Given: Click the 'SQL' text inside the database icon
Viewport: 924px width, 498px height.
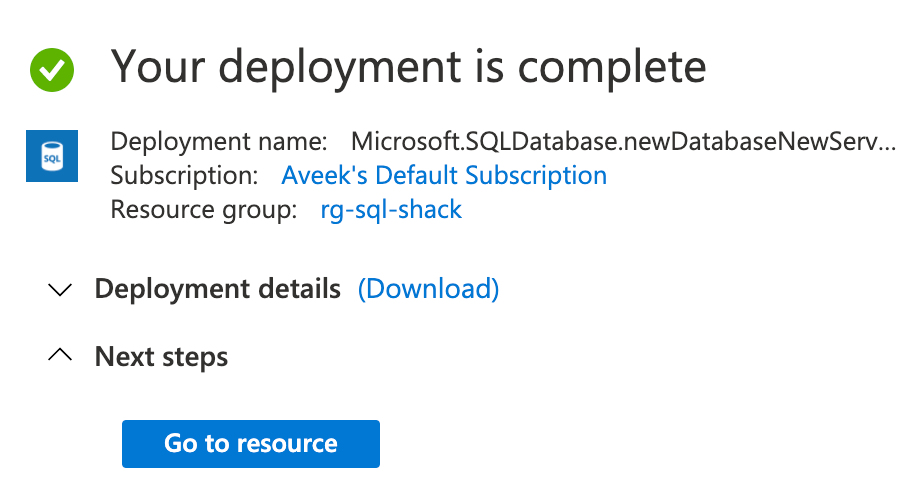Looking at the screenshot, I should point(51,158).
